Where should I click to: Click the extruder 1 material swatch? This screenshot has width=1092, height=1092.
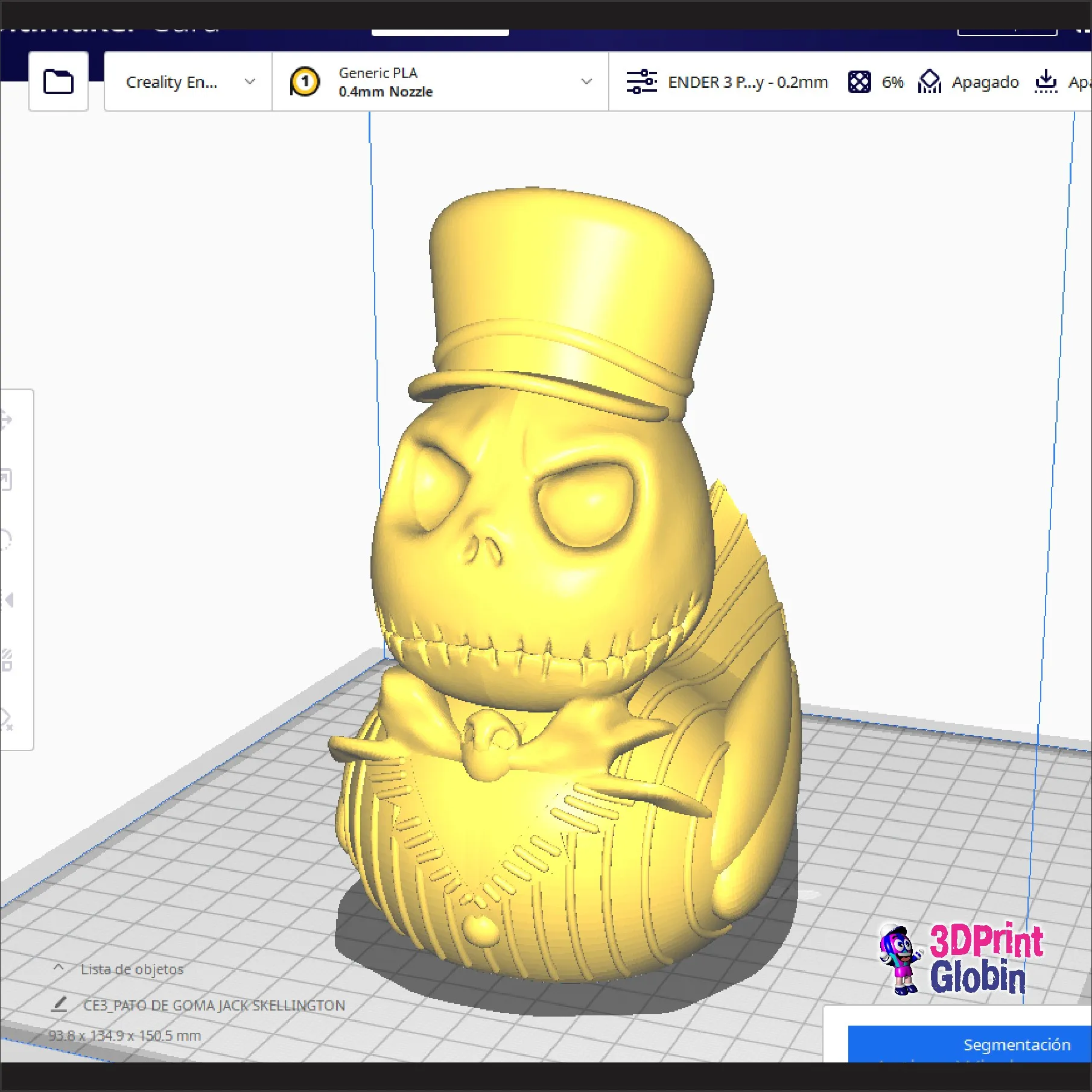coord(307,81)
